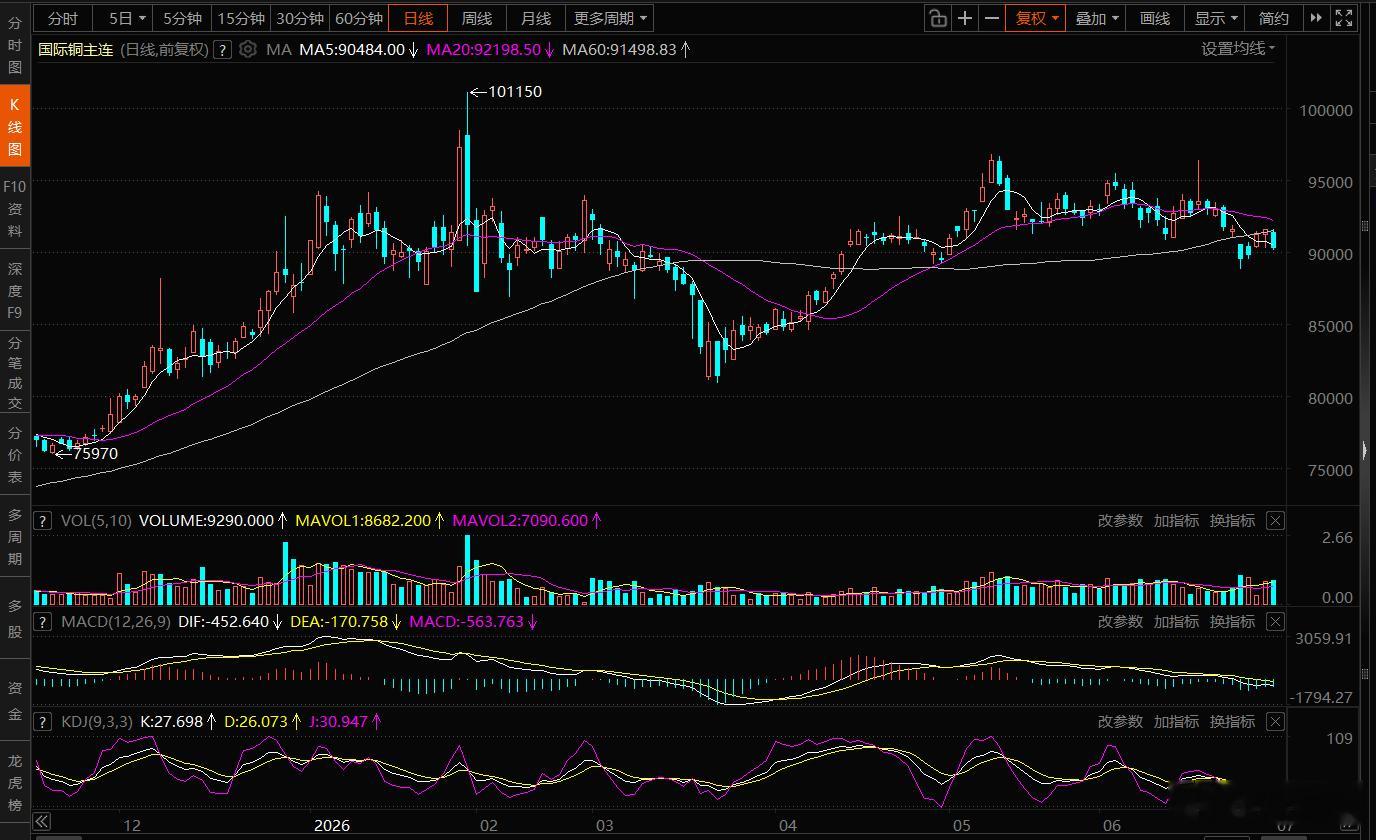Image resolution: width=1376 pixels, height=840 pixels.
Task: Click the unlock padlock icon in the toolbar
Action: click(x=937, y=18)
